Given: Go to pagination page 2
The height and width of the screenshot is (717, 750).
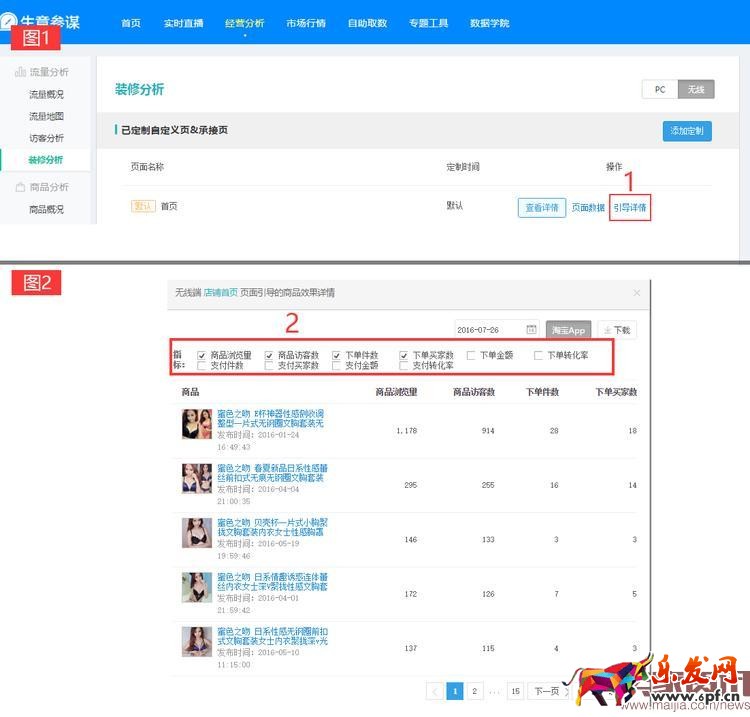Looking at the screenshot, I should coord(474,691).
